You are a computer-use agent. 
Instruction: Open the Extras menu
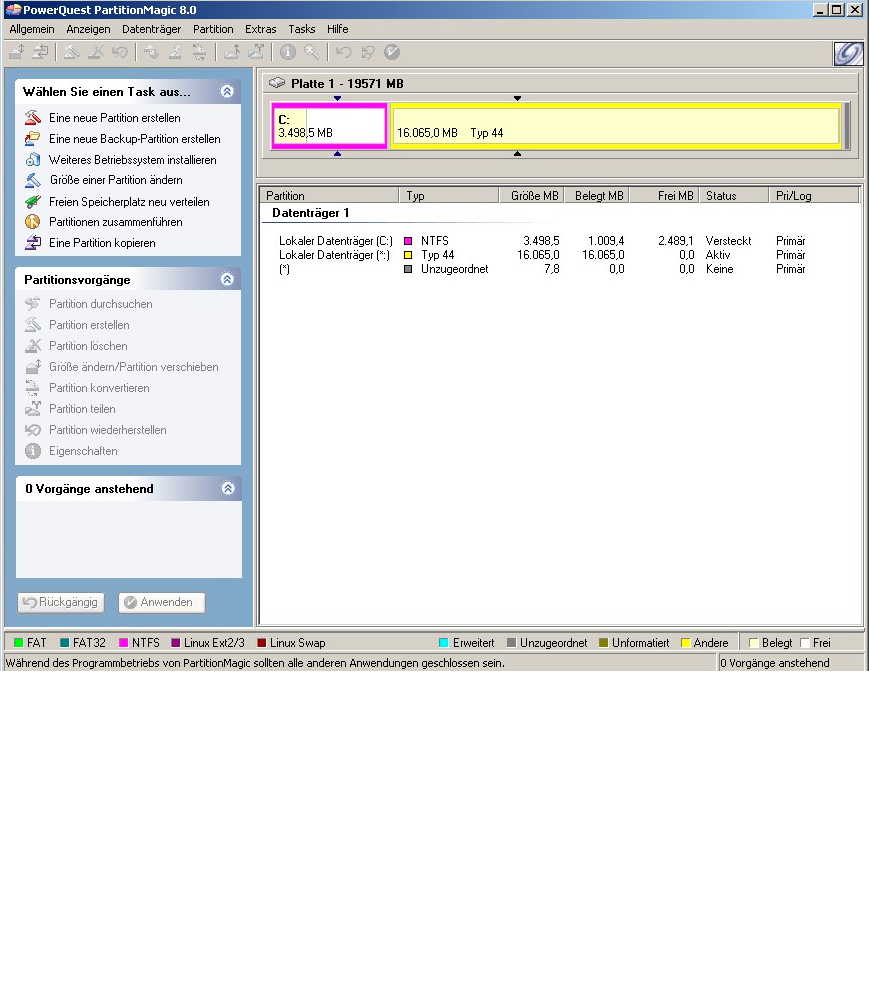[261, 29]
